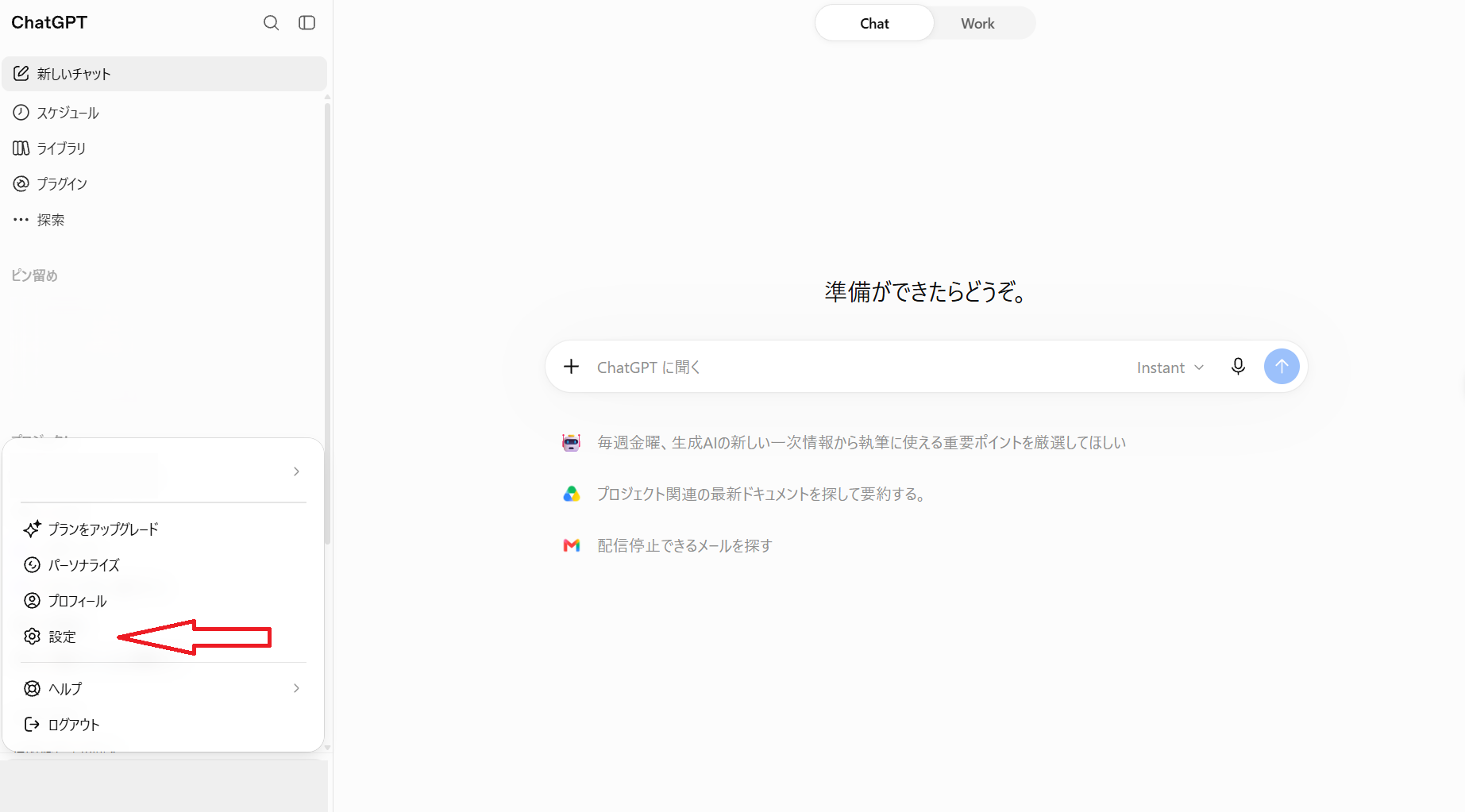Expand the account row chevron in popup menu
Viewport: 1465px width, 812px height.
[x=296, y=471]
